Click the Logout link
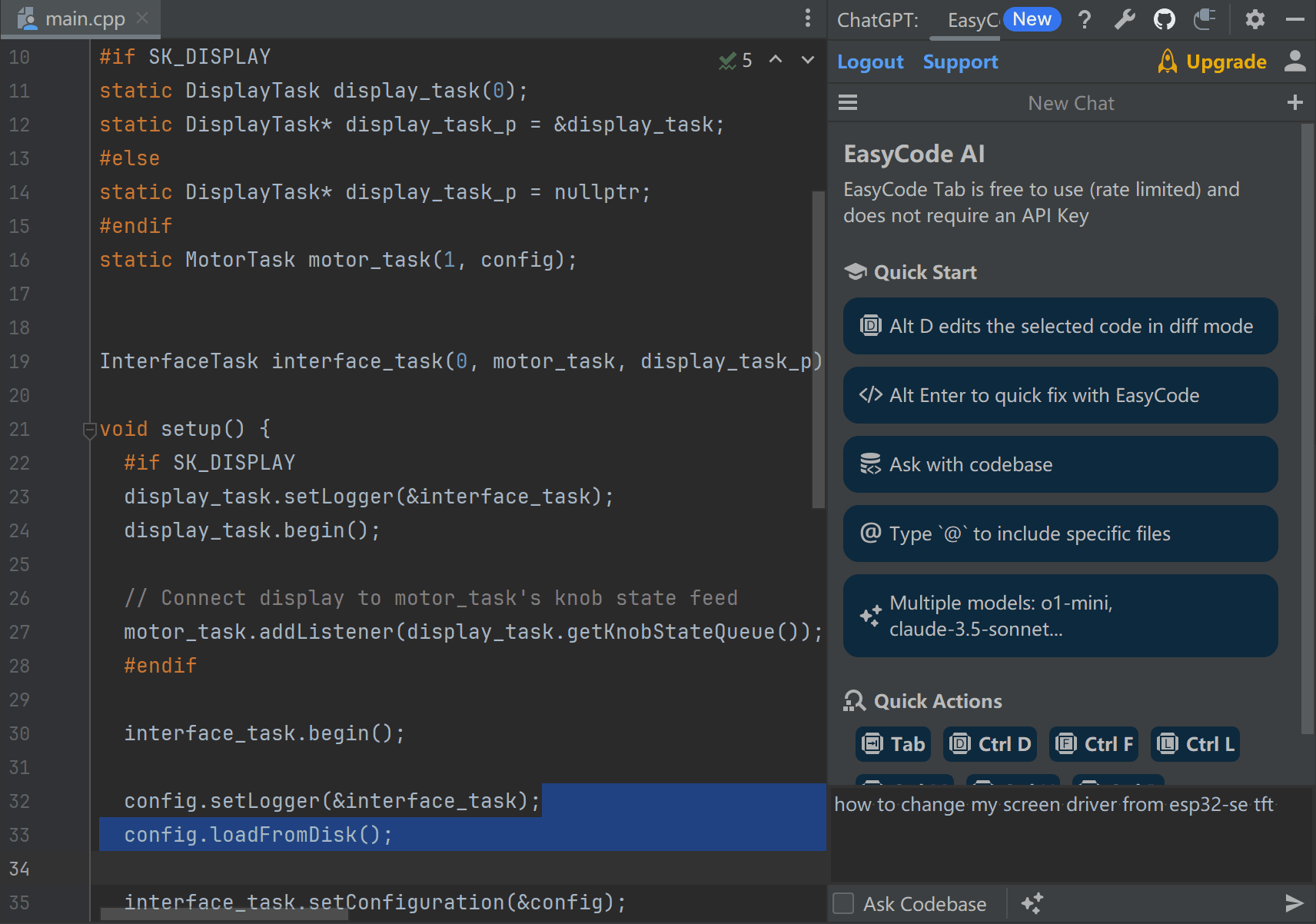 click(x=871, y=61)
